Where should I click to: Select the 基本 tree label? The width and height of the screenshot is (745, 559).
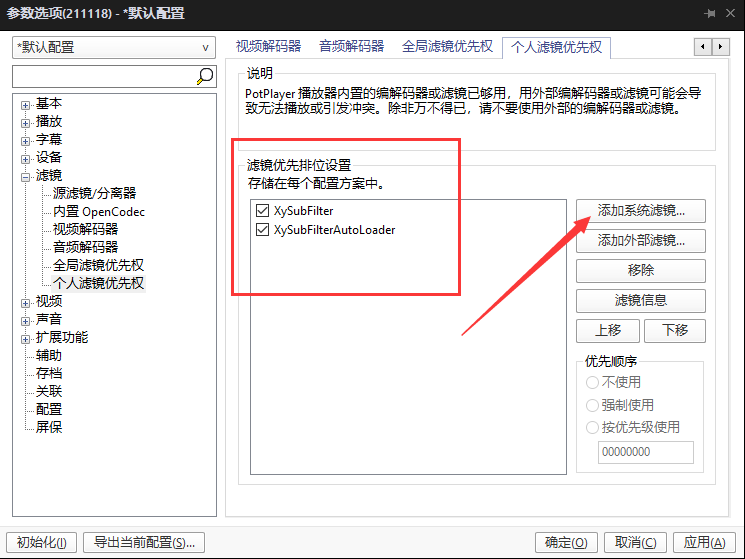point(49,104)
